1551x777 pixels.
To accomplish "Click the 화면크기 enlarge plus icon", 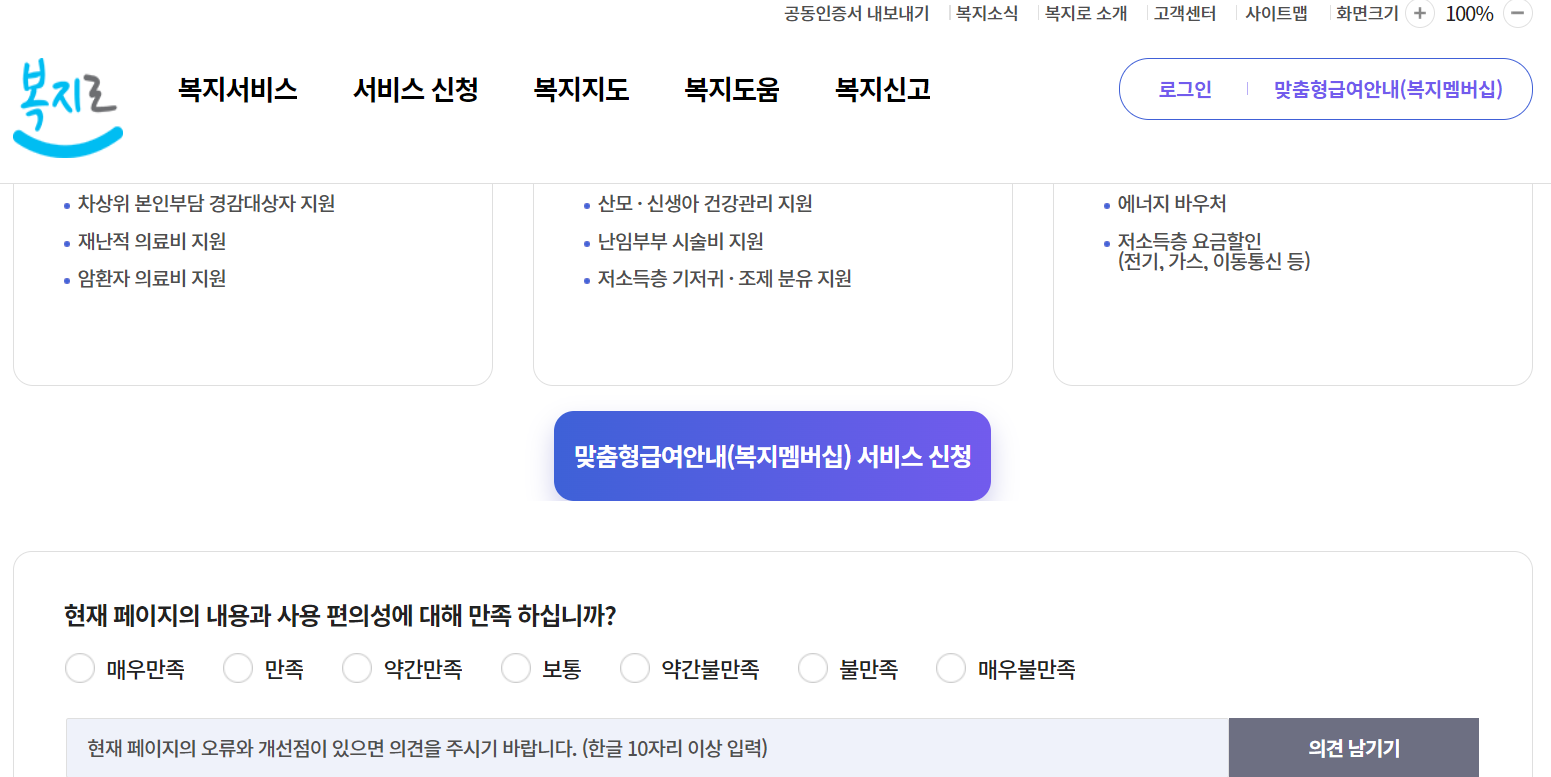I will click(1419, 14).
